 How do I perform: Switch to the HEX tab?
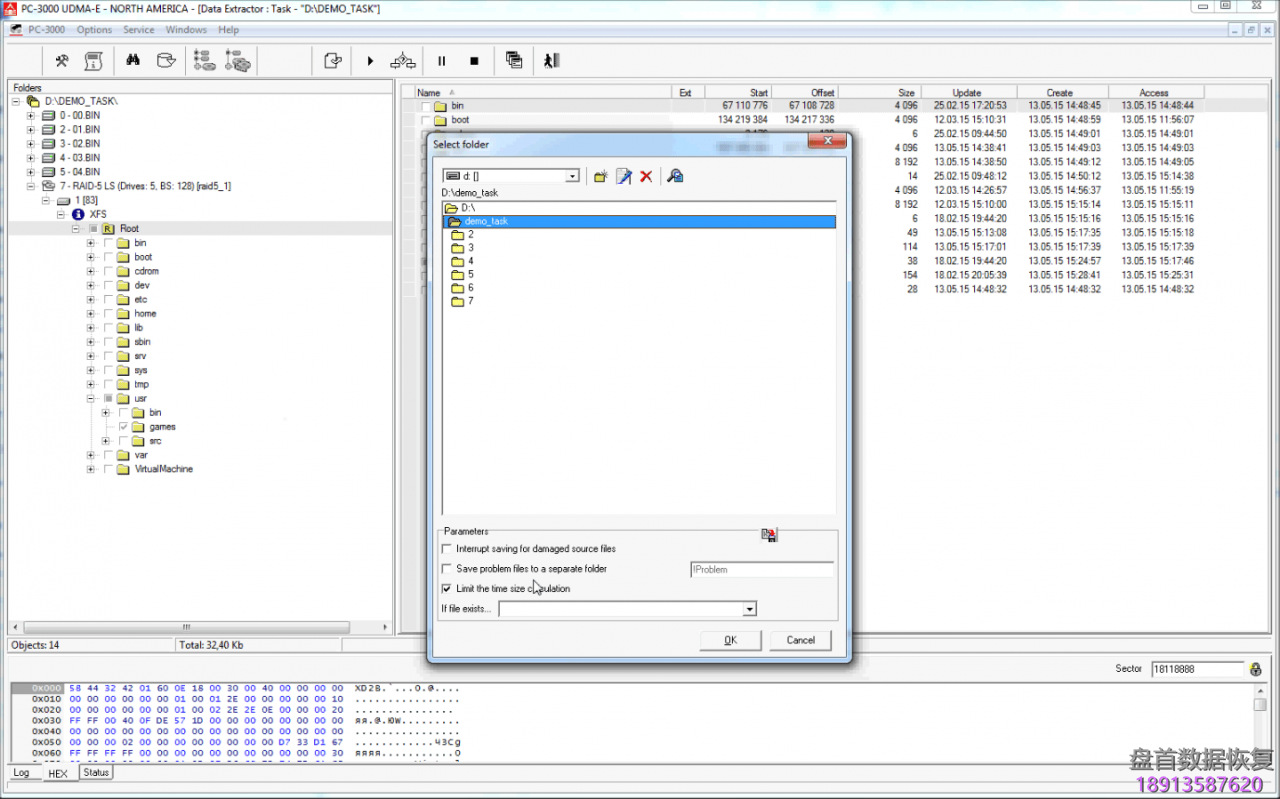point(58,772)
